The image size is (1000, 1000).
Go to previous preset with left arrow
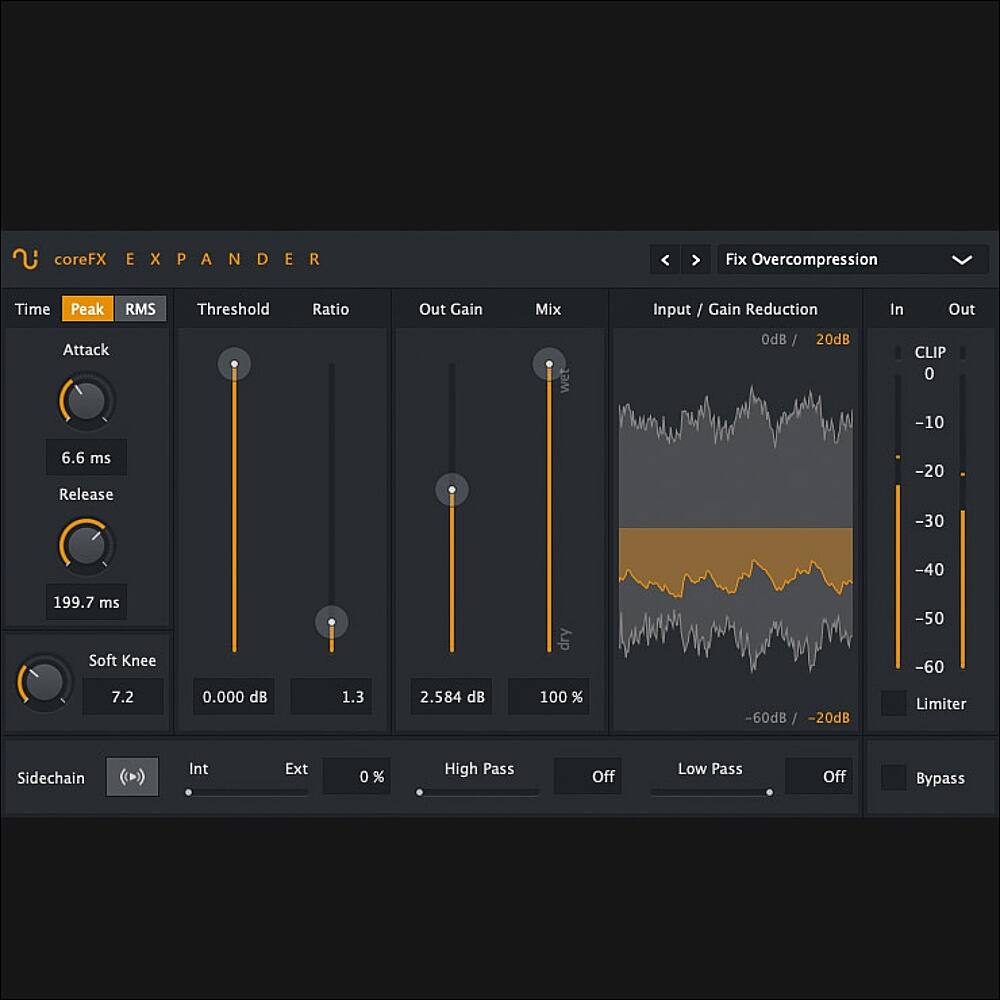(x=665, y=260)
